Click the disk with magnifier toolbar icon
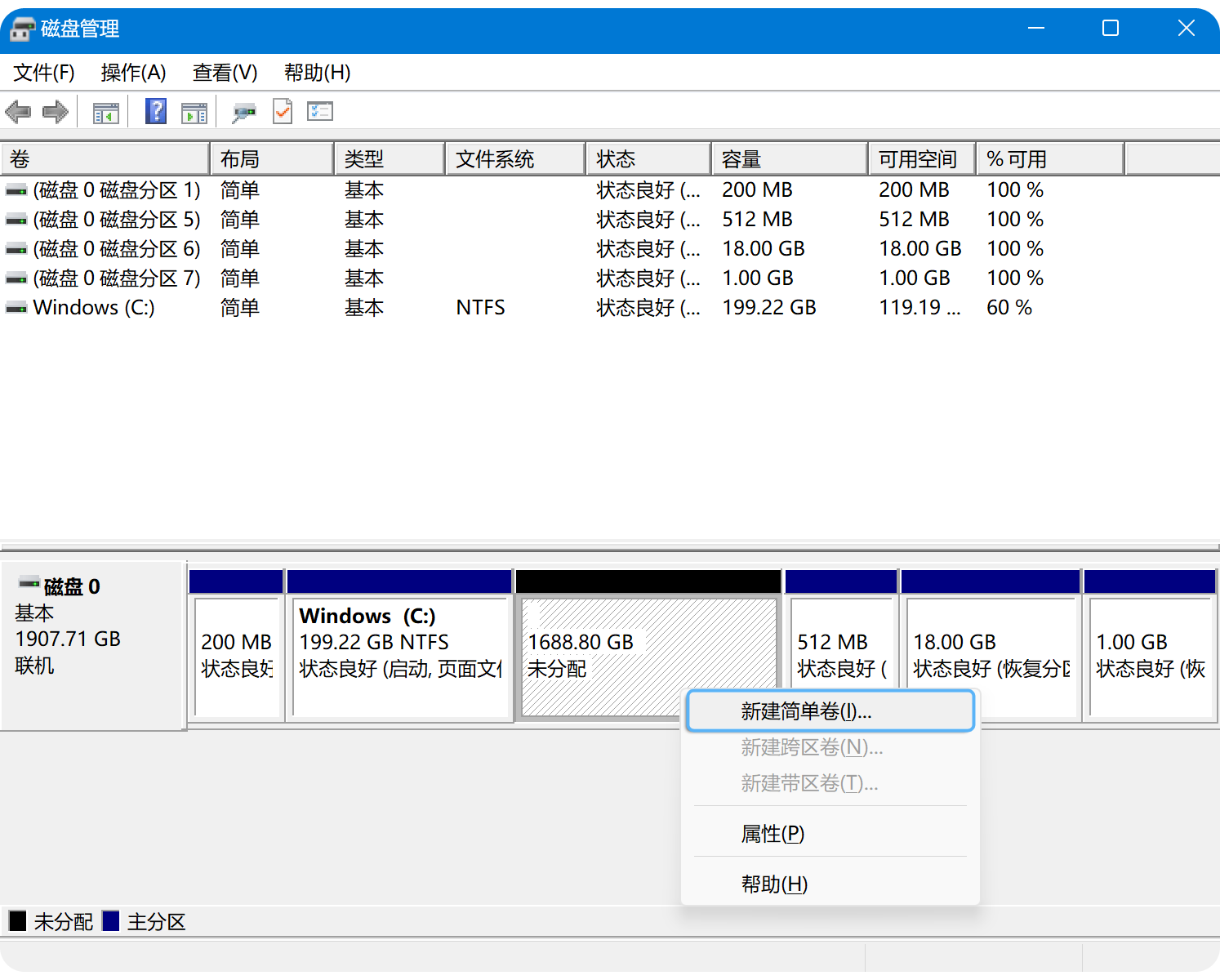 point(243,112)
